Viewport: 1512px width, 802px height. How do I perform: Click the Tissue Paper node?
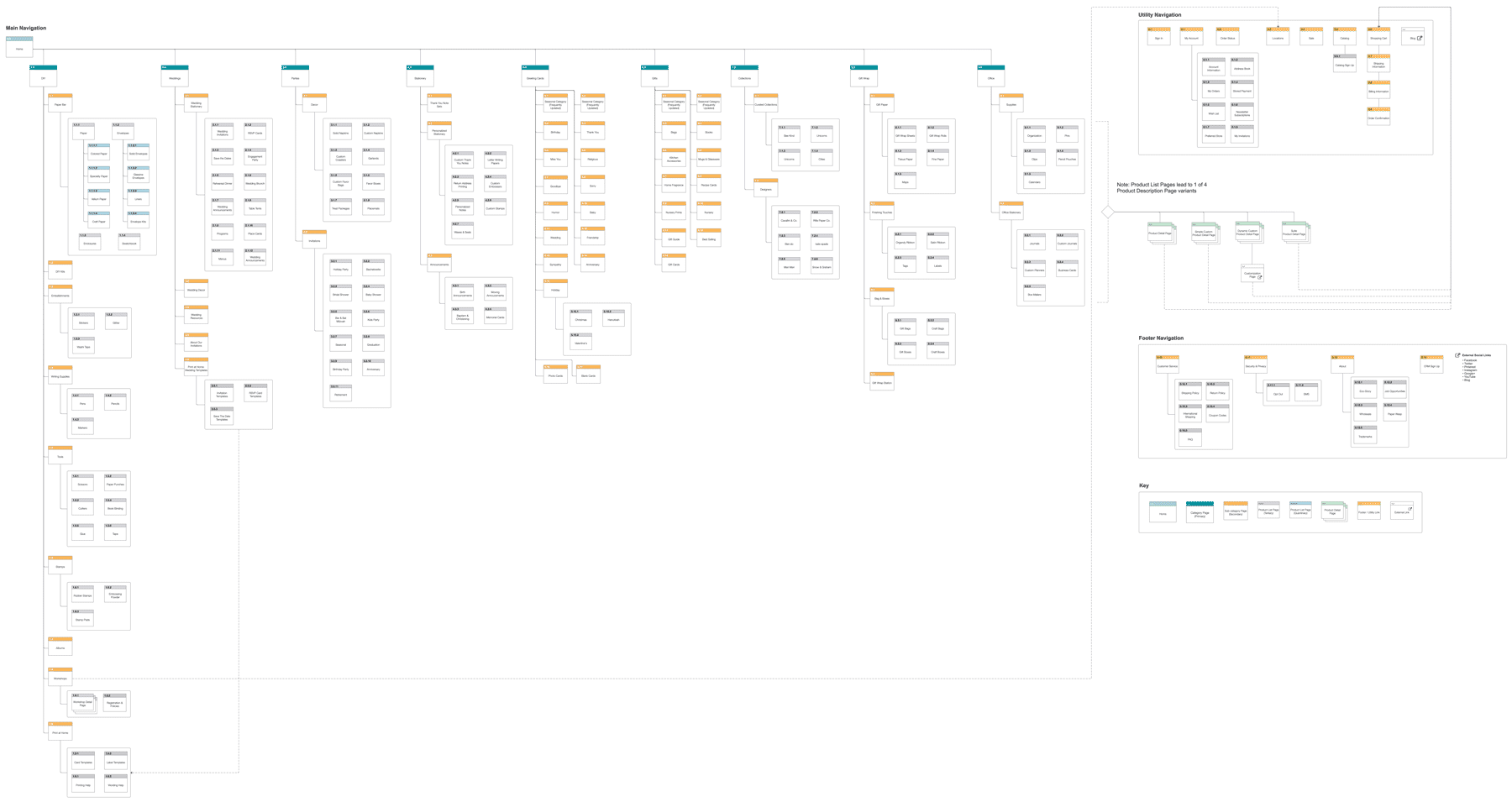coord(905,157)
